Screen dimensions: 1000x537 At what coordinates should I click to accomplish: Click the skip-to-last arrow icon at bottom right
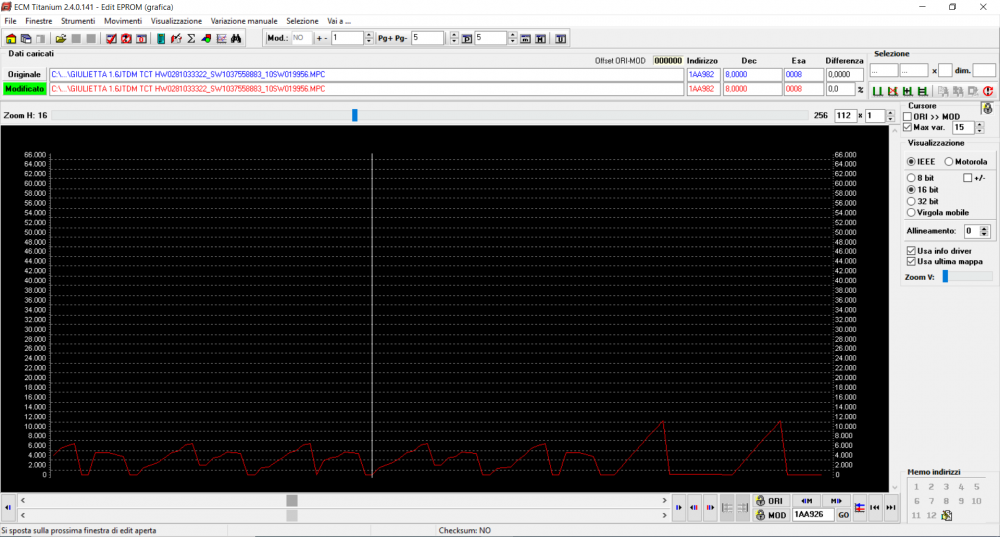coord(889,507)
